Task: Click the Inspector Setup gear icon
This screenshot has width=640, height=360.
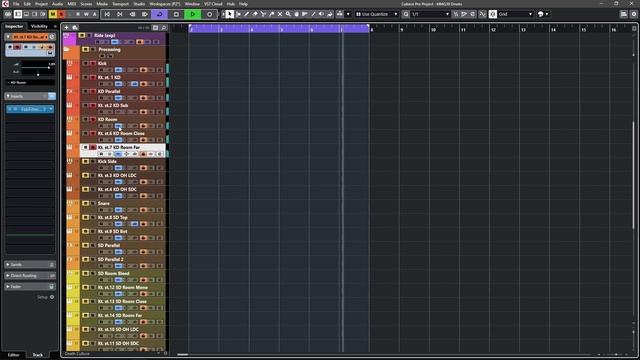Action: (x=52, y=297)
